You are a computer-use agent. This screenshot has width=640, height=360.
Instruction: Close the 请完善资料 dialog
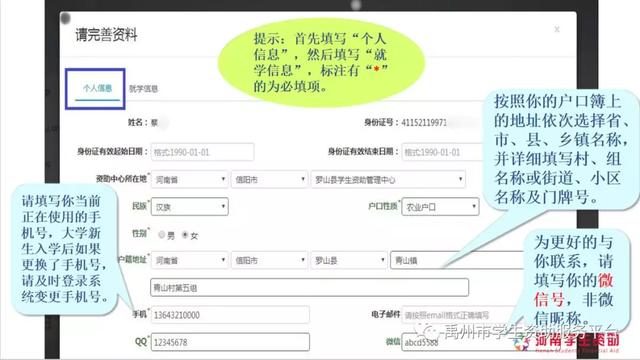click(557, 29)
